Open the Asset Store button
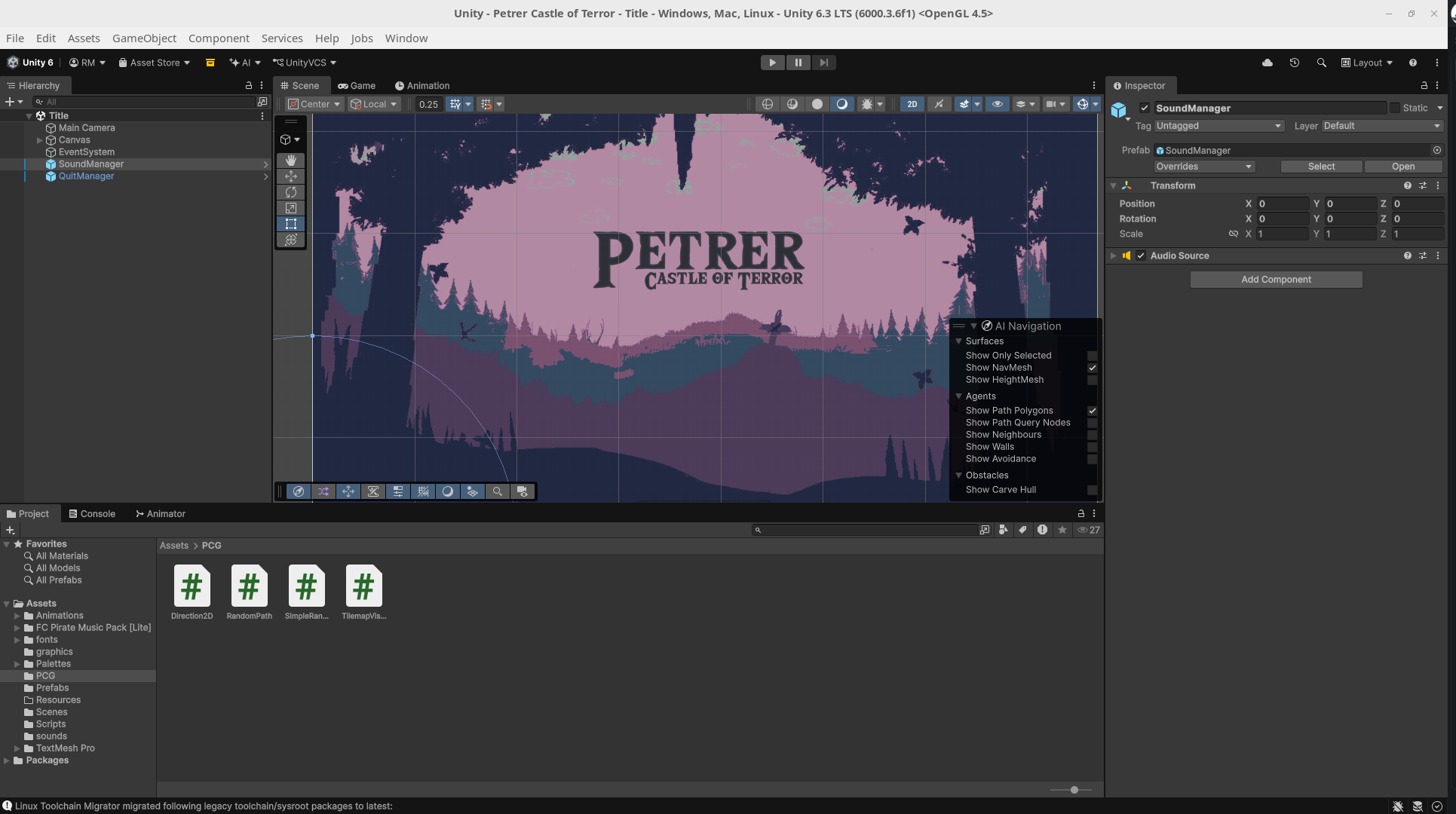The width and height of the screenshot is (1456, 814). coord(154,63)
